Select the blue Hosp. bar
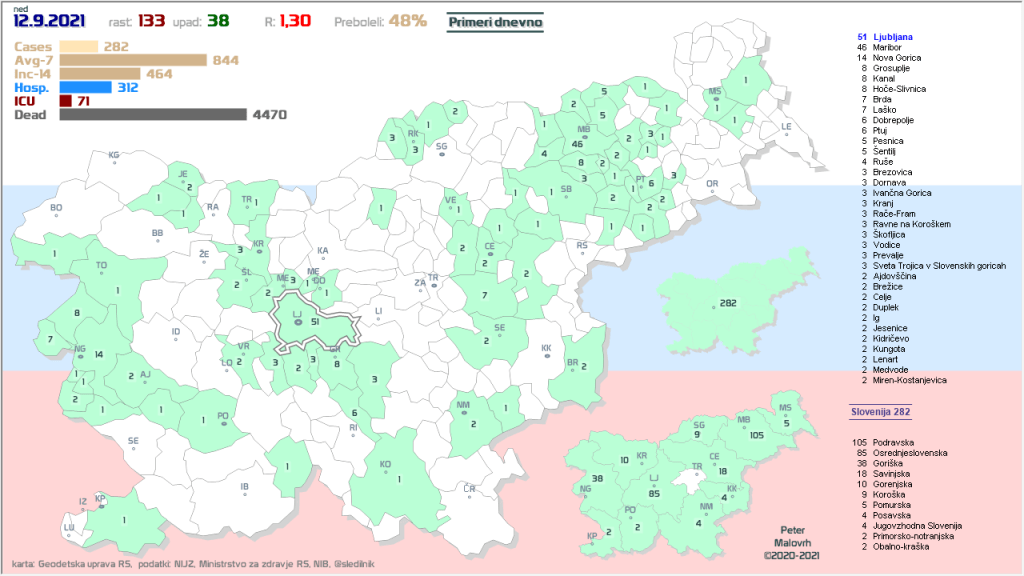 click(98, 87)
